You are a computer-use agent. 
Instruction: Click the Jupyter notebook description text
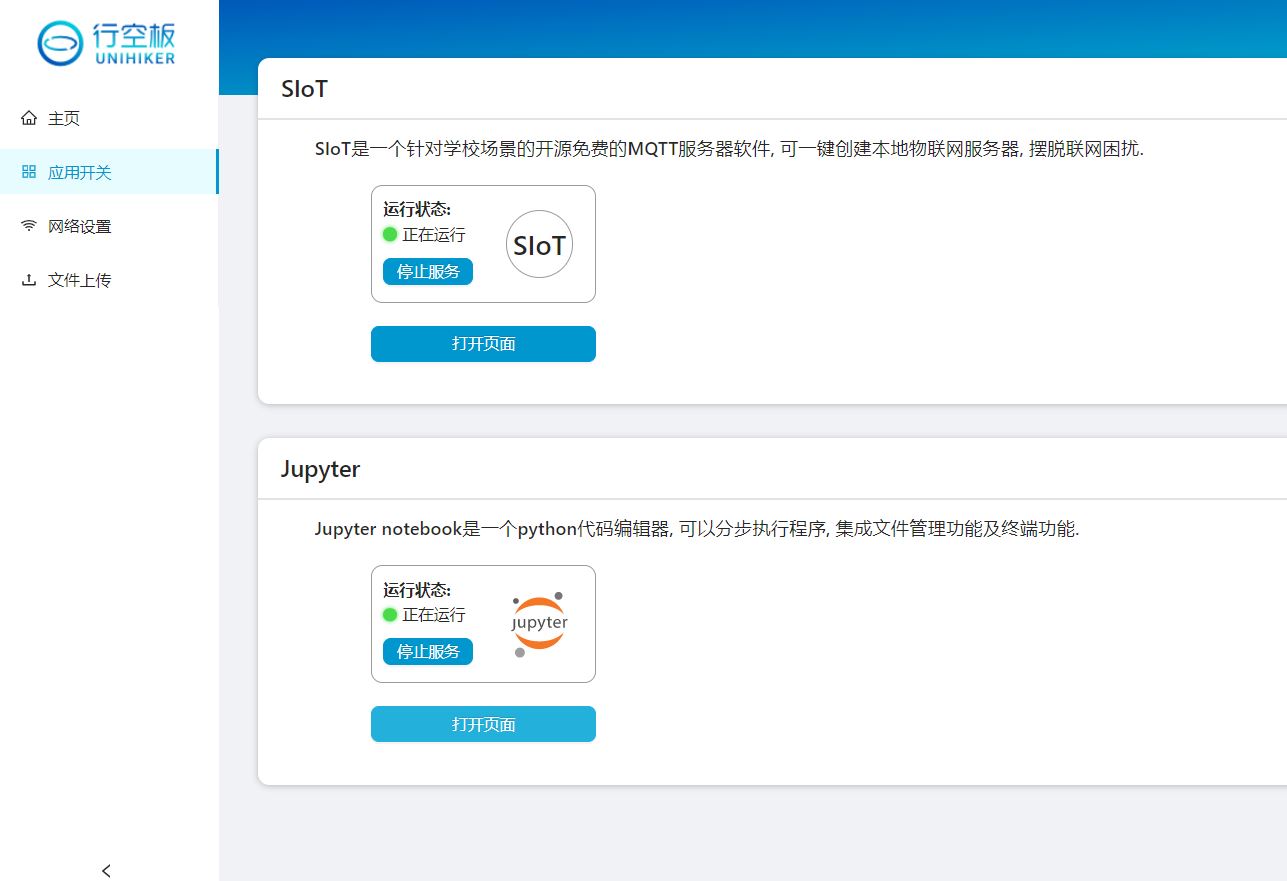click(x=697, y=529)
